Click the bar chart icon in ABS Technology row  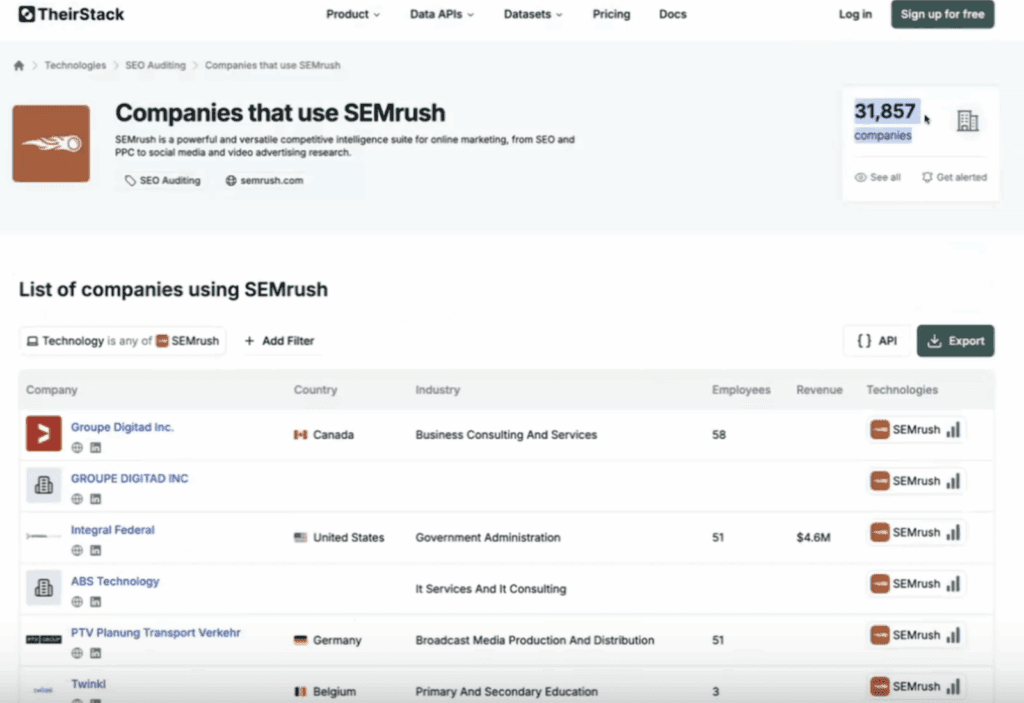pos(953,584)
